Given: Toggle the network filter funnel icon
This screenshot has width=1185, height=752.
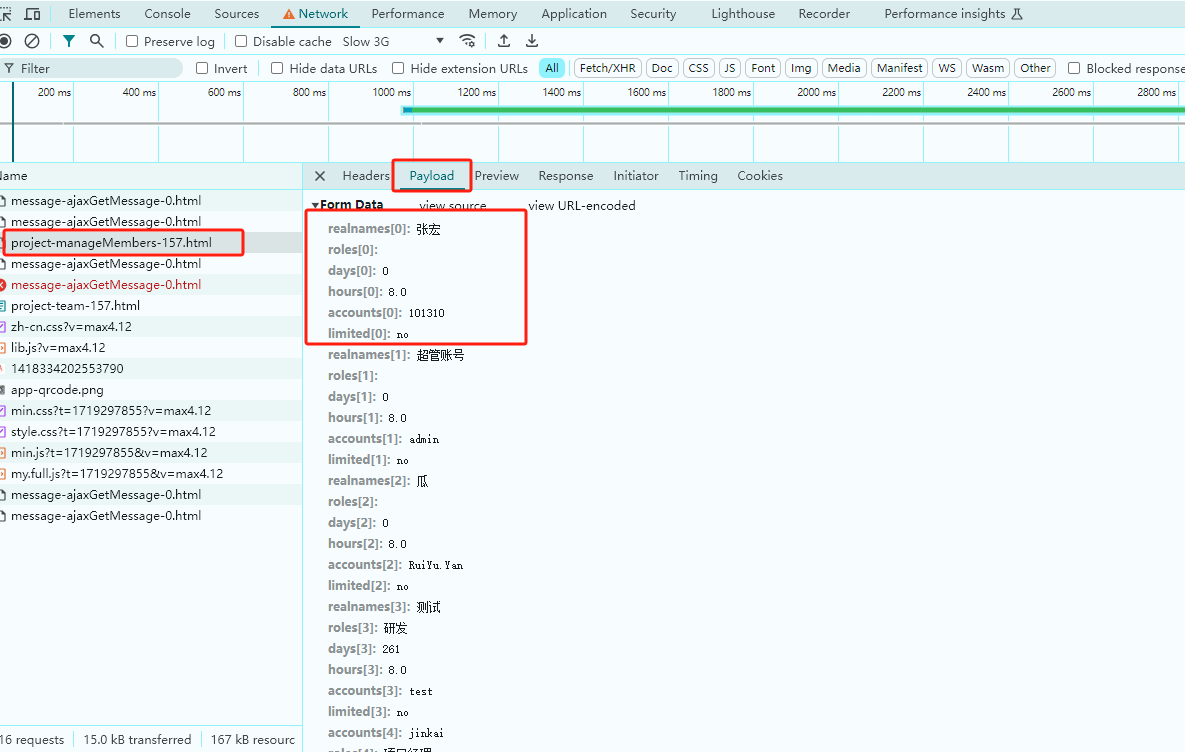Looking at the screenshot, I should 68,41.
